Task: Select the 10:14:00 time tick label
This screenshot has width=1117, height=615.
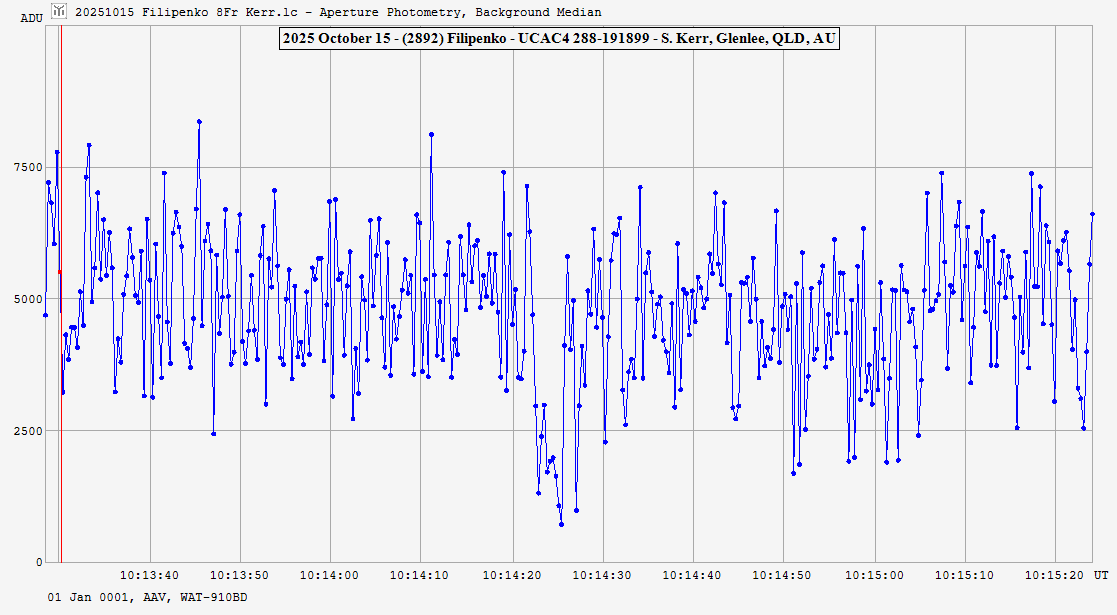Action: point(330,575)
